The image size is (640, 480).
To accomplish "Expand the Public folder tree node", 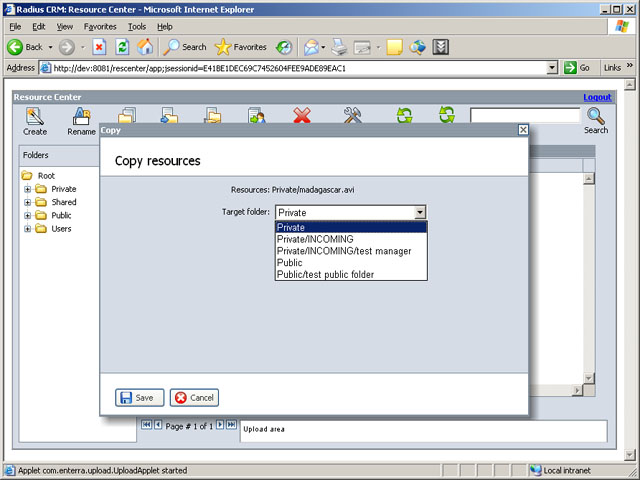I will pos(27,216).
